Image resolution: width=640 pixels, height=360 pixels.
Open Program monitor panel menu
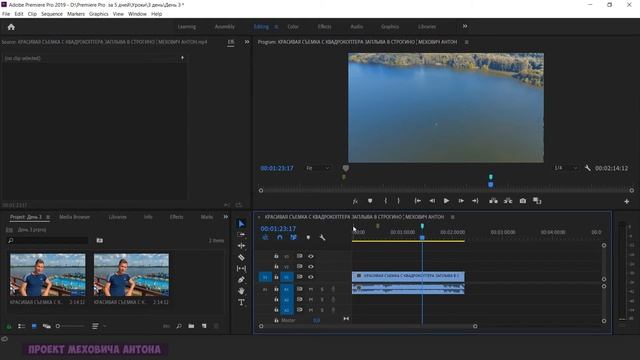click(467, 42)
